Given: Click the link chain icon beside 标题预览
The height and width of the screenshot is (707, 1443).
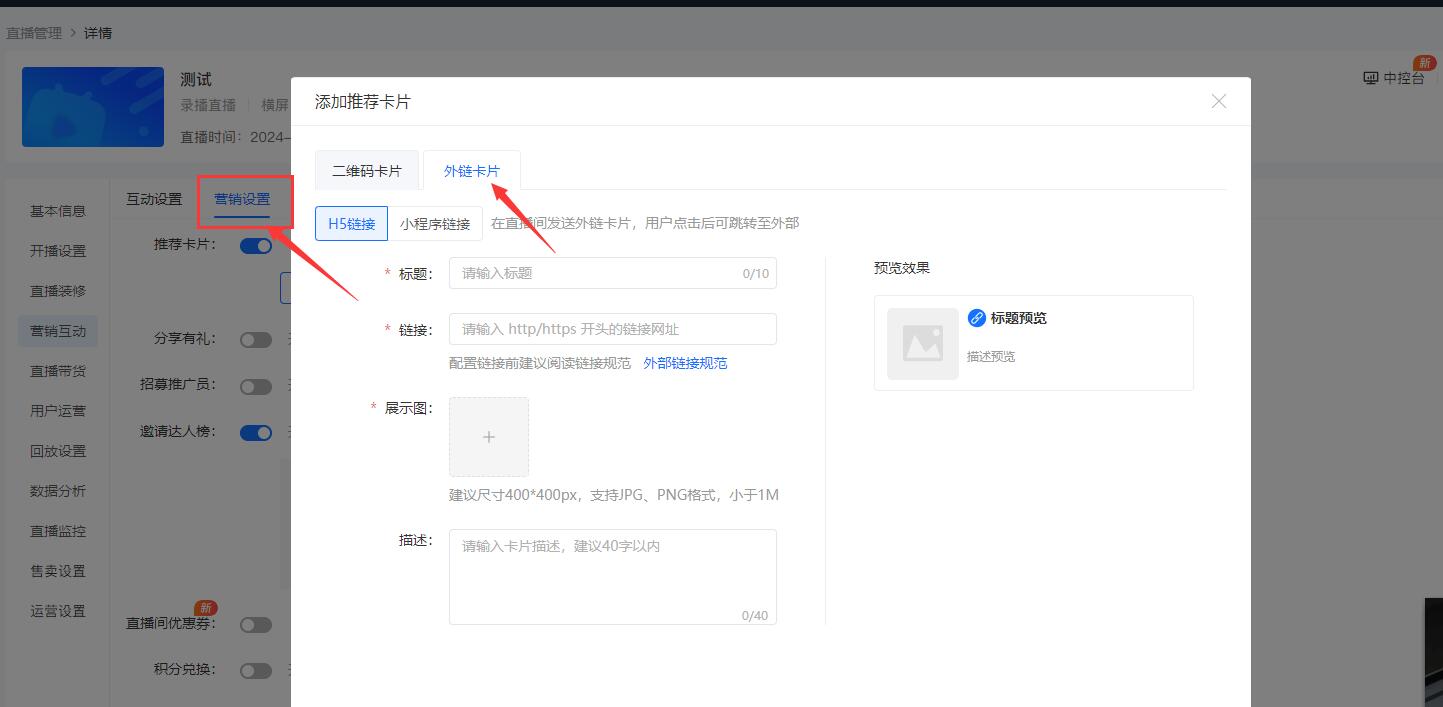Looking at the screenshot, I should point(977,318).
